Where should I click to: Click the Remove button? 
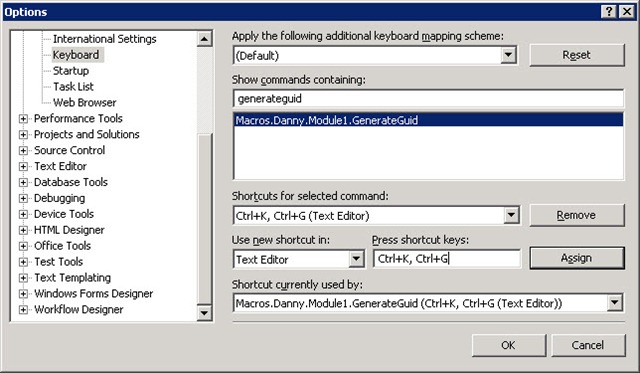(x=577, y=215)
